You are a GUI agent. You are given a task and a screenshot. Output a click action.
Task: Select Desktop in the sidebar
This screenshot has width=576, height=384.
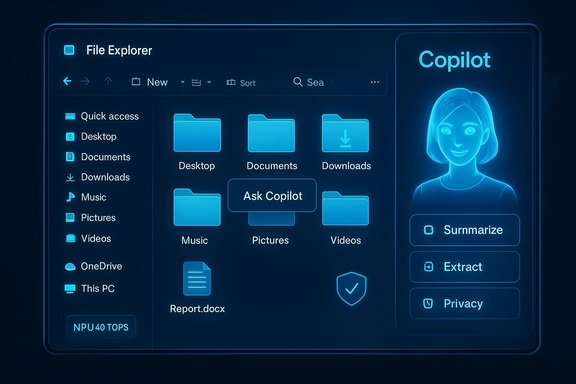point(91,137)
